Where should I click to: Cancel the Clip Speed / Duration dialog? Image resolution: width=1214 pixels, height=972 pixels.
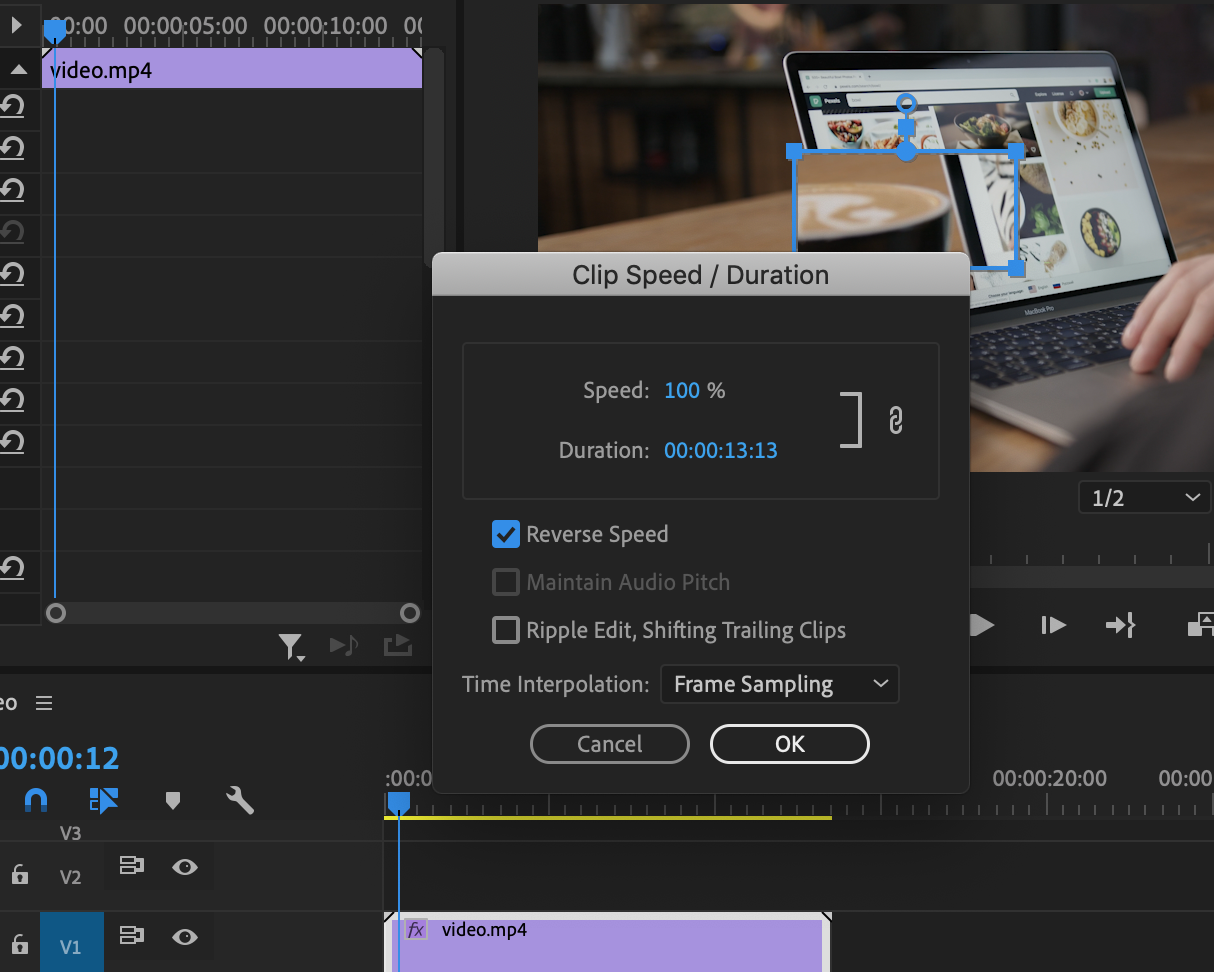click(609, 744)
